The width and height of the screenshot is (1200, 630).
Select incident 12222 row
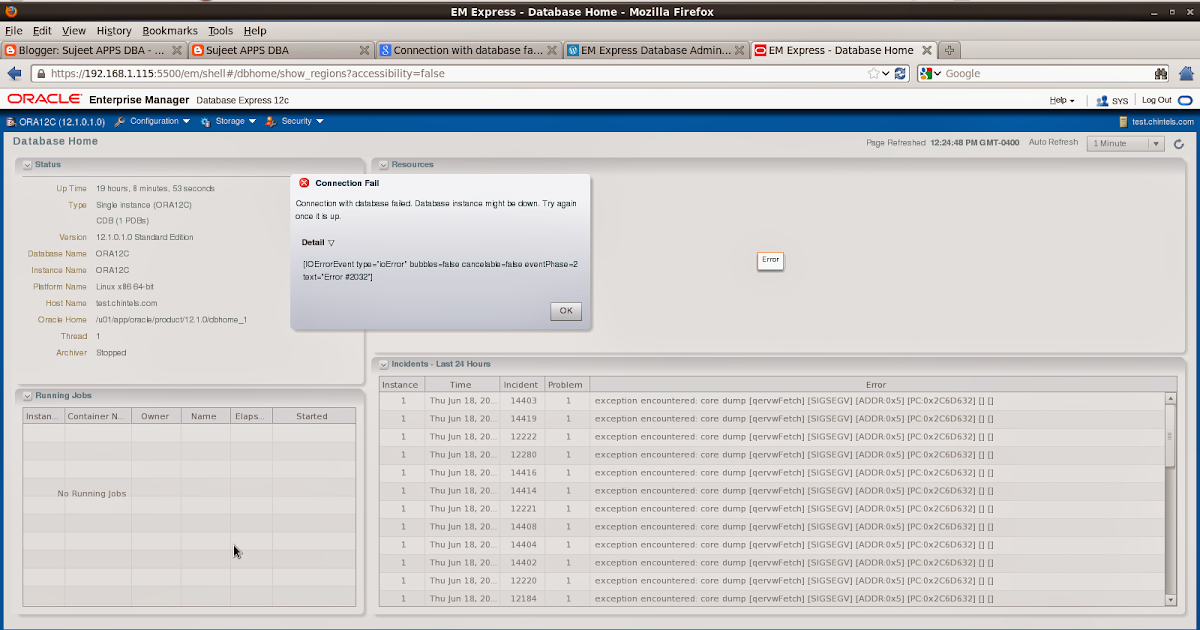pos(771,436)
